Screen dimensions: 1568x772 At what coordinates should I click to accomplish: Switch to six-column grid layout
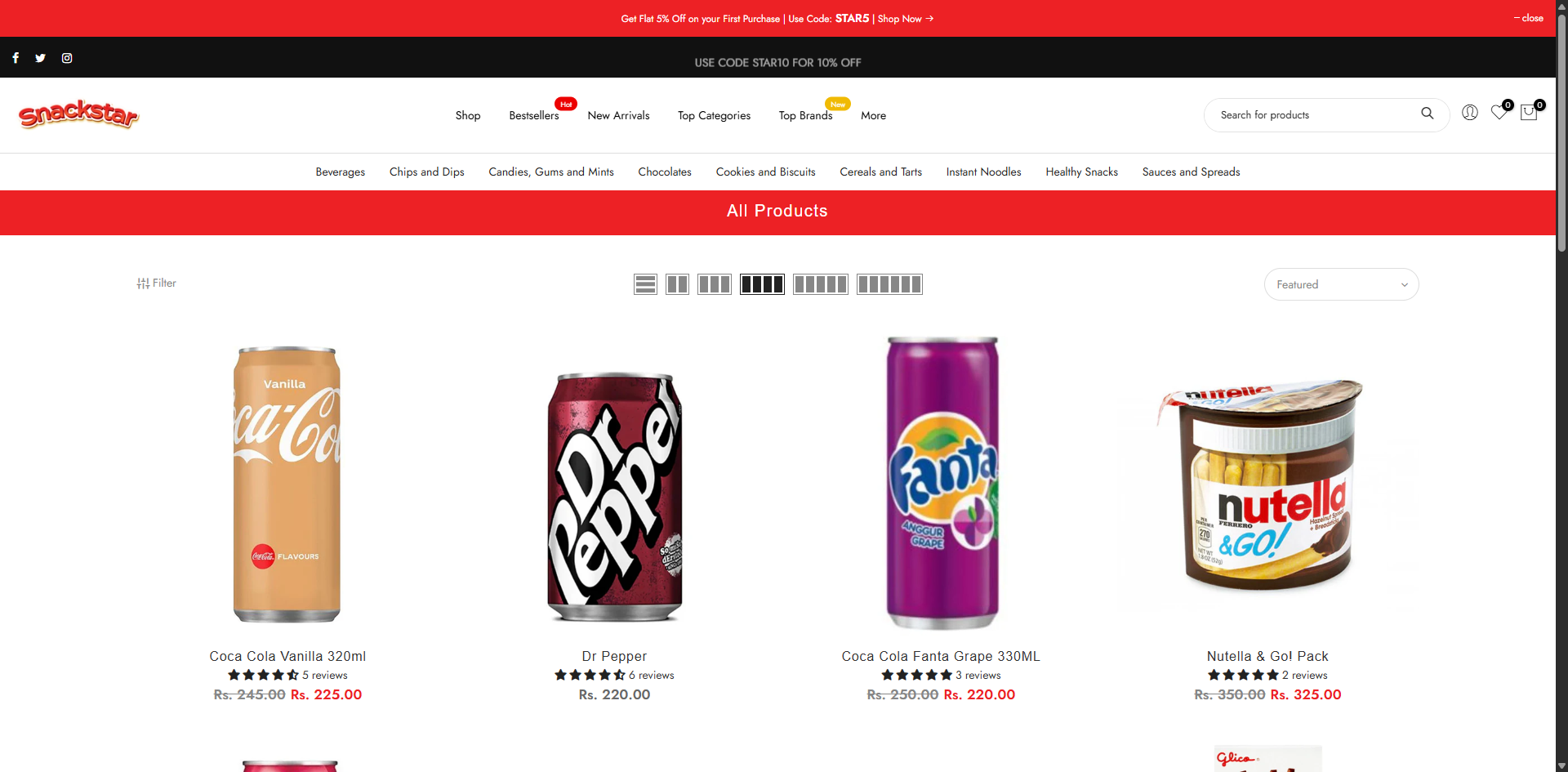[889, 284]
